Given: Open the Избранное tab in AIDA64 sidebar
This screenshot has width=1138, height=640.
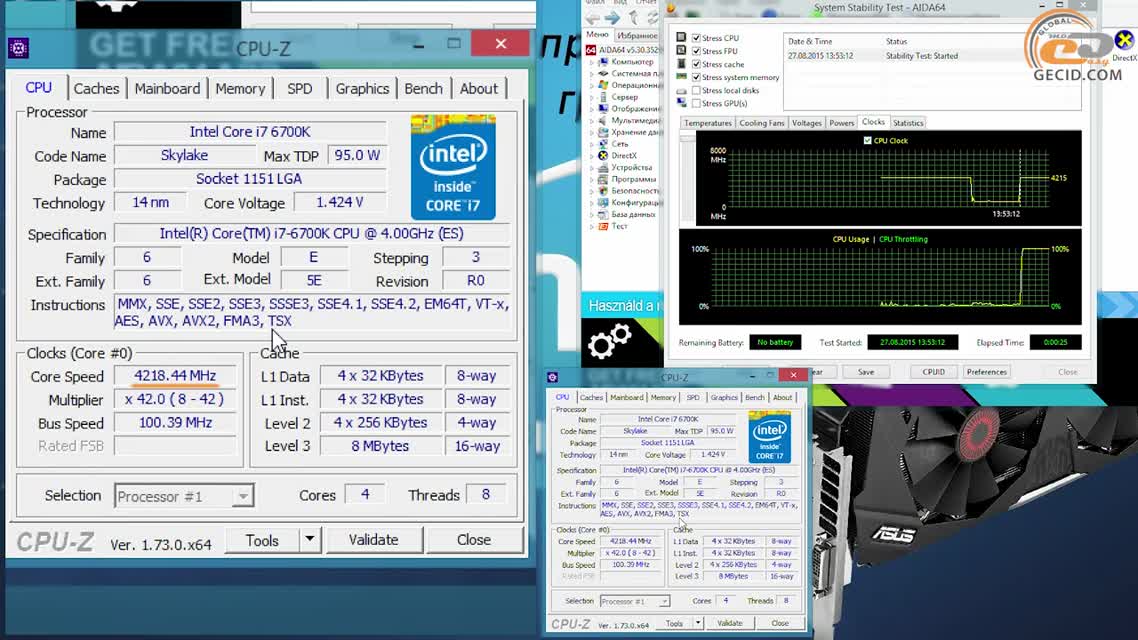Looking at the screenshot, I should click(636, 35).
